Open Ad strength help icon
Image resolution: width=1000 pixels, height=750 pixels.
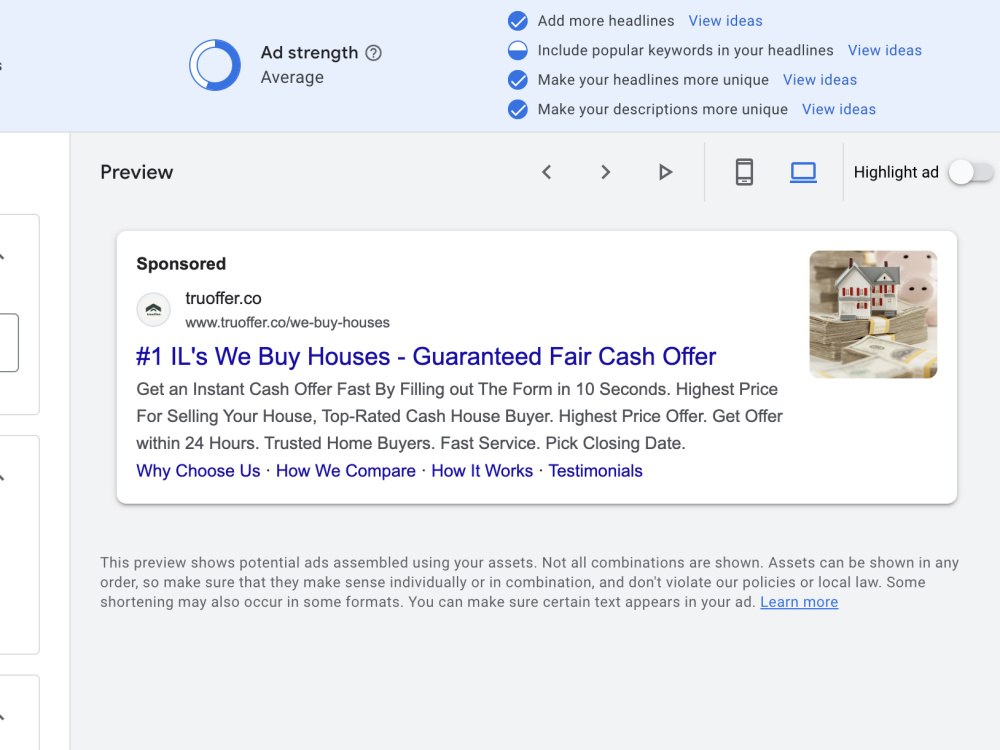[x=373, y=53]
